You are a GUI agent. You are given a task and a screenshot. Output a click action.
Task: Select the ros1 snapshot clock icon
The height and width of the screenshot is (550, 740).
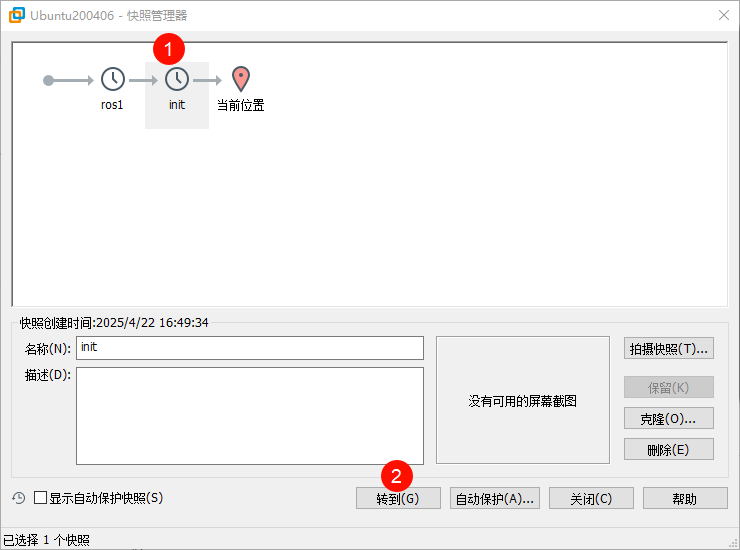tap(113, 79)
